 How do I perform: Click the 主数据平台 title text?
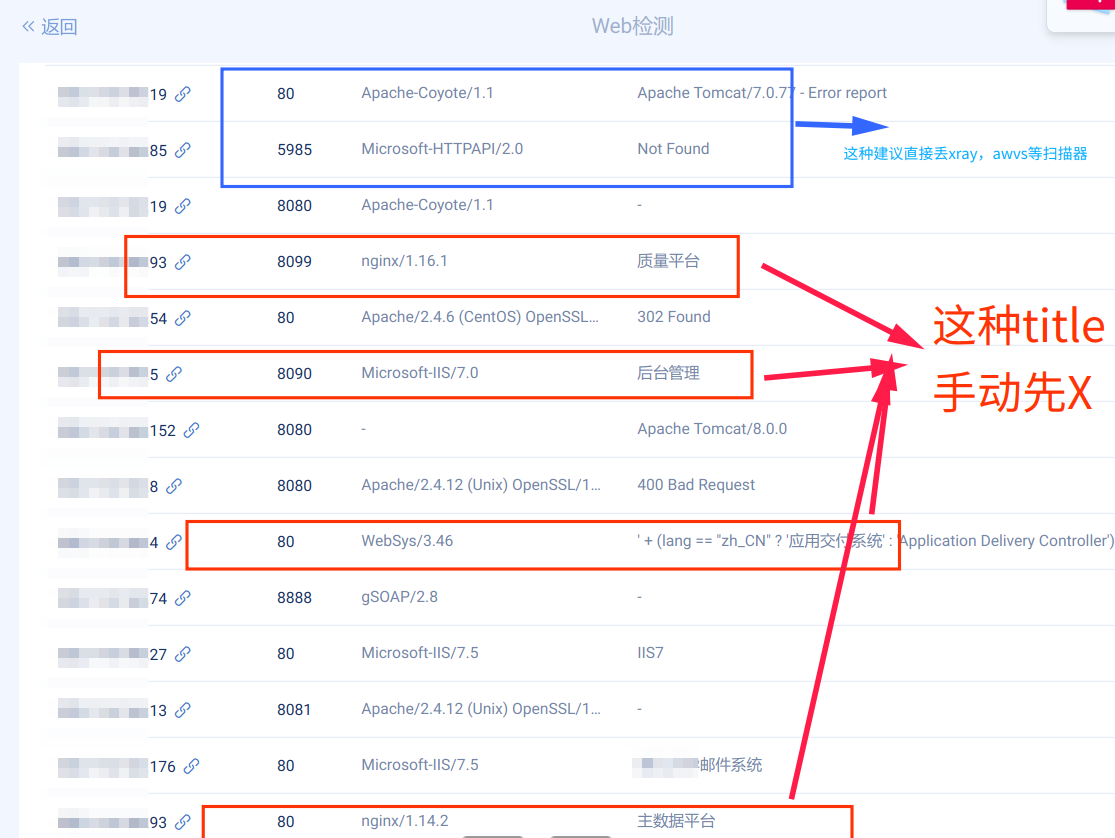[x=676, y=821]
